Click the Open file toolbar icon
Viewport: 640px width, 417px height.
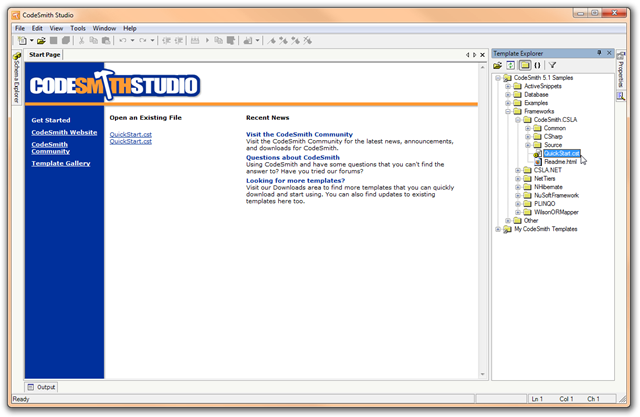(x=41, y=40)
